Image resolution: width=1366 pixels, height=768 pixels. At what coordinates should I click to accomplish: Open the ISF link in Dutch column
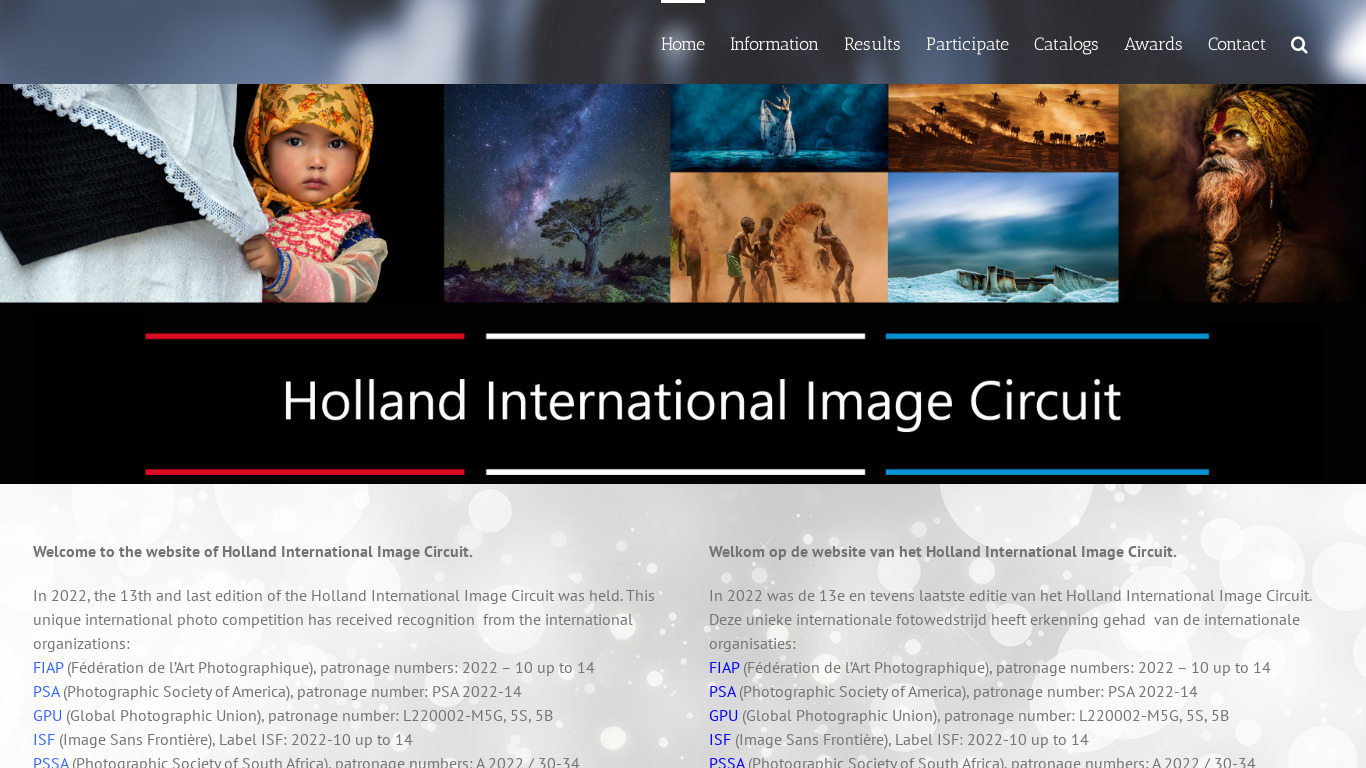720,739
